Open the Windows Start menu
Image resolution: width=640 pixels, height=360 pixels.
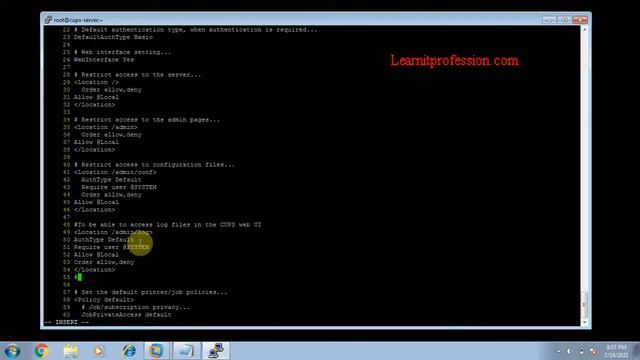tap(12, 351)
